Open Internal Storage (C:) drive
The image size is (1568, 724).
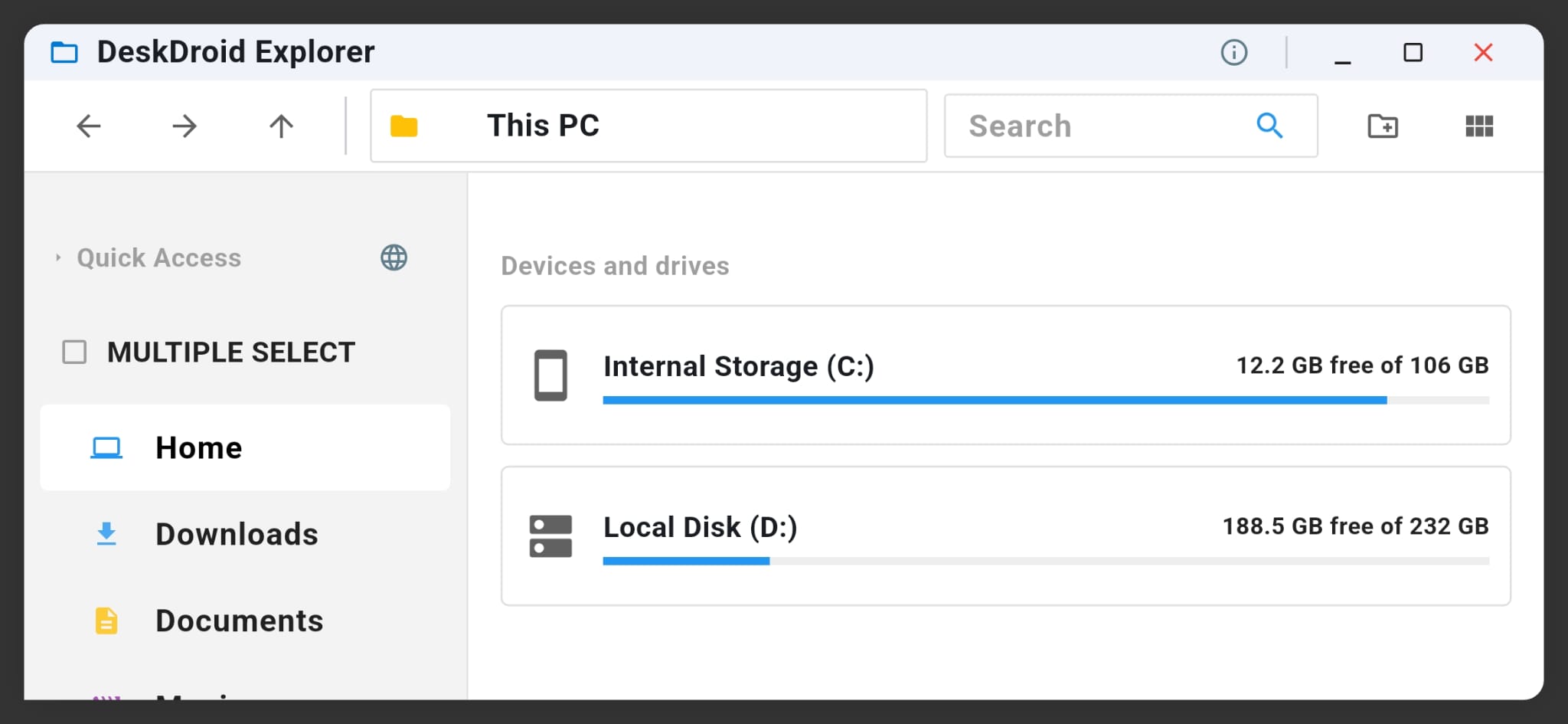tap(739, 366)
